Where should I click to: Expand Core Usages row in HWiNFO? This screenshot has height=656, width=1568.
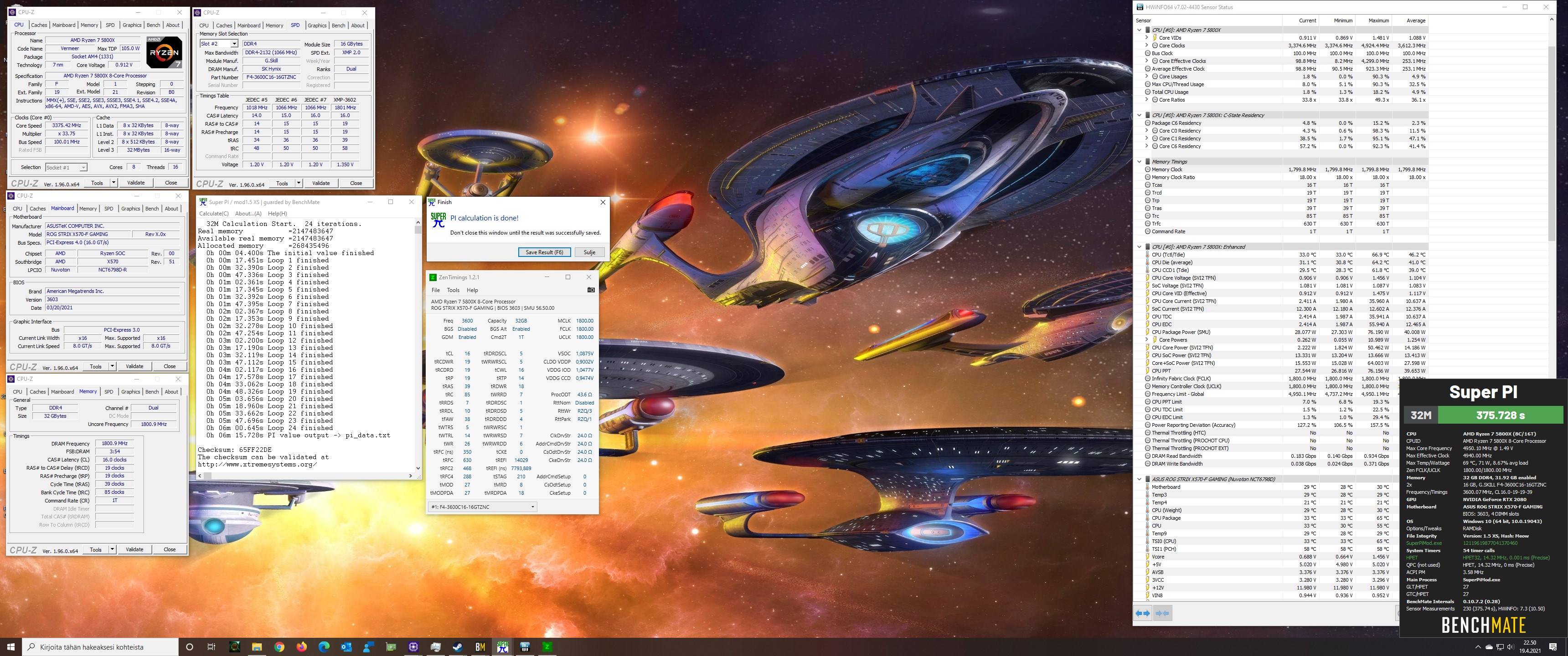click(1147, 77)
